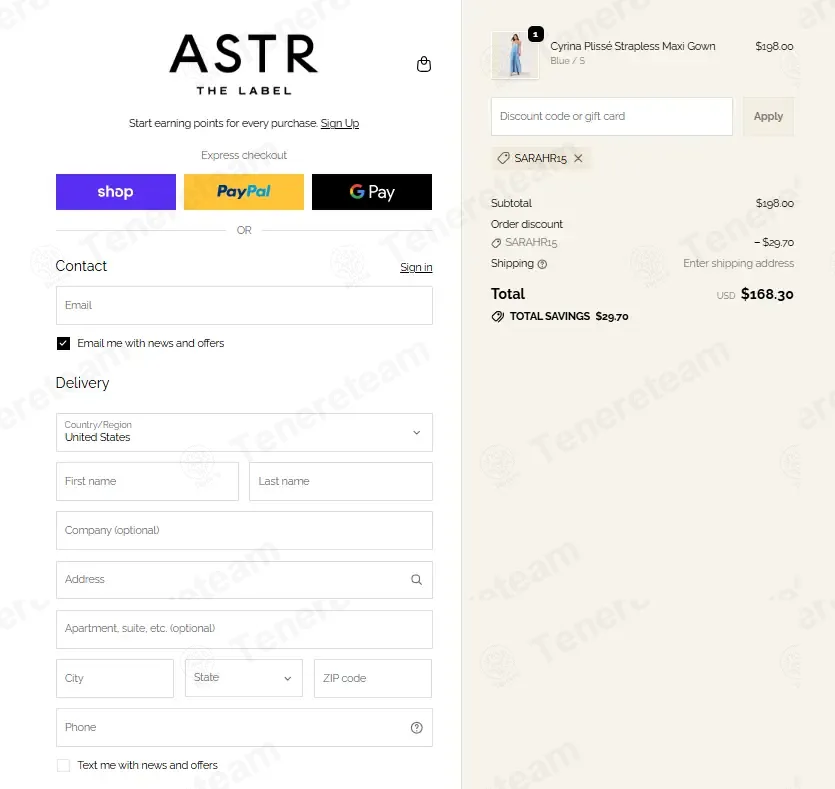Open the shopping bag cart icon

click(423, 64)
